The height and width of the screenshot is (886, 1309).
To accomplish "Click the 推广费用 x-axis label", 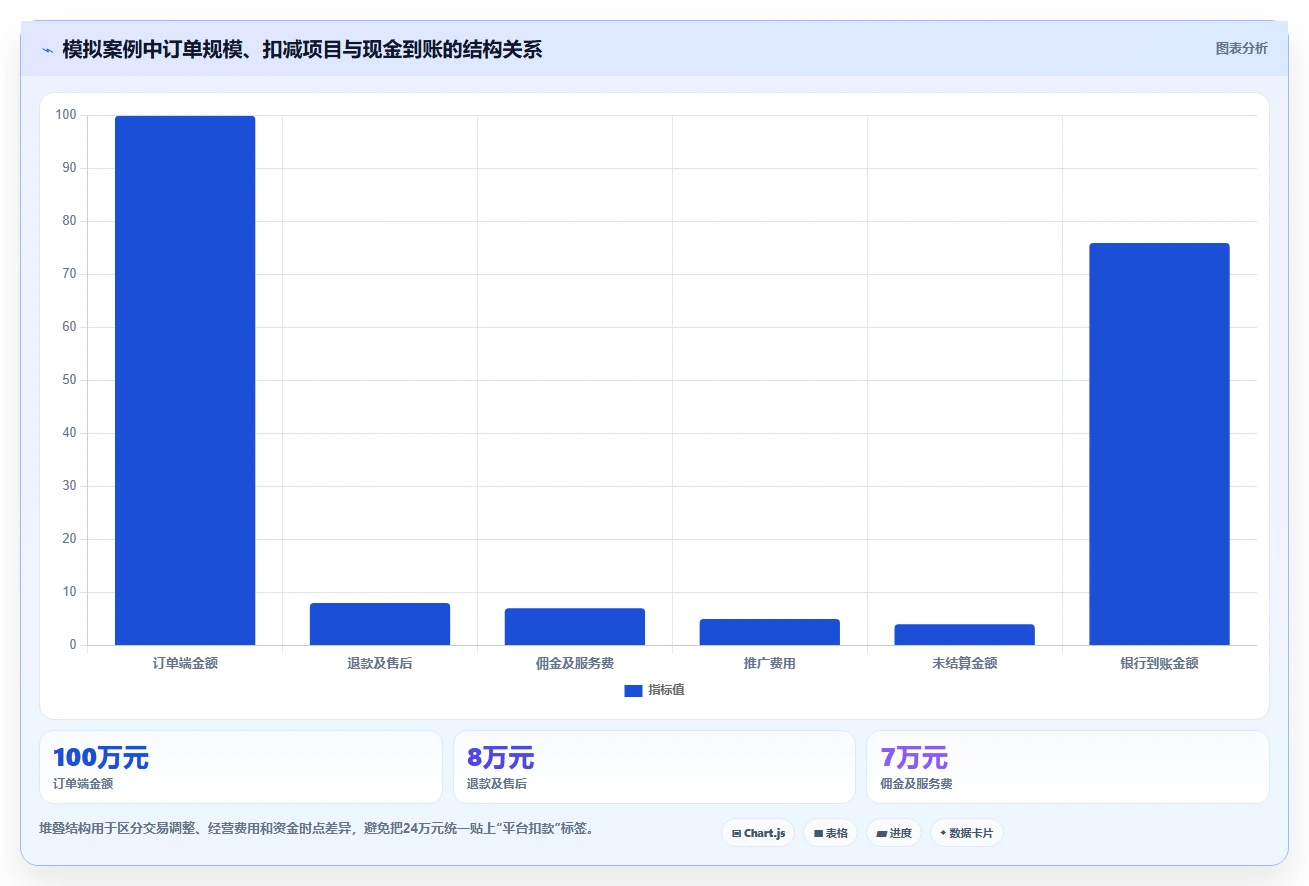I will click(x=770, y=663).
